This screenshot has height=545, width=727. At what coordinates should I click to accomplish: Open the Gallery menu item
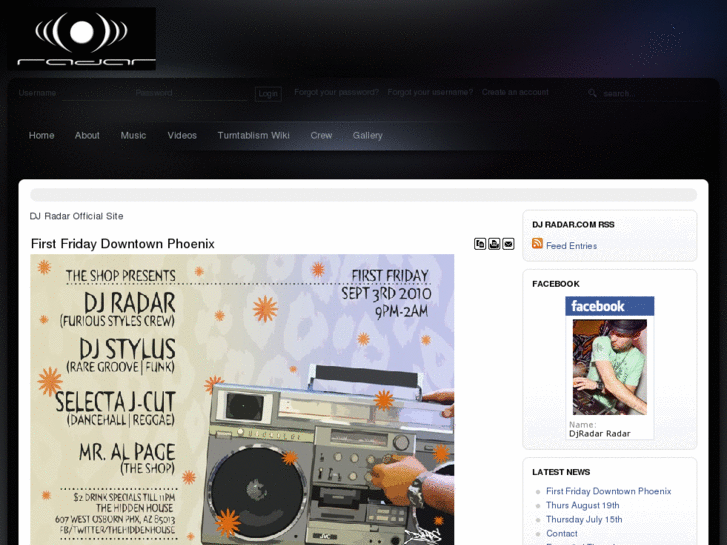(368, 135)
